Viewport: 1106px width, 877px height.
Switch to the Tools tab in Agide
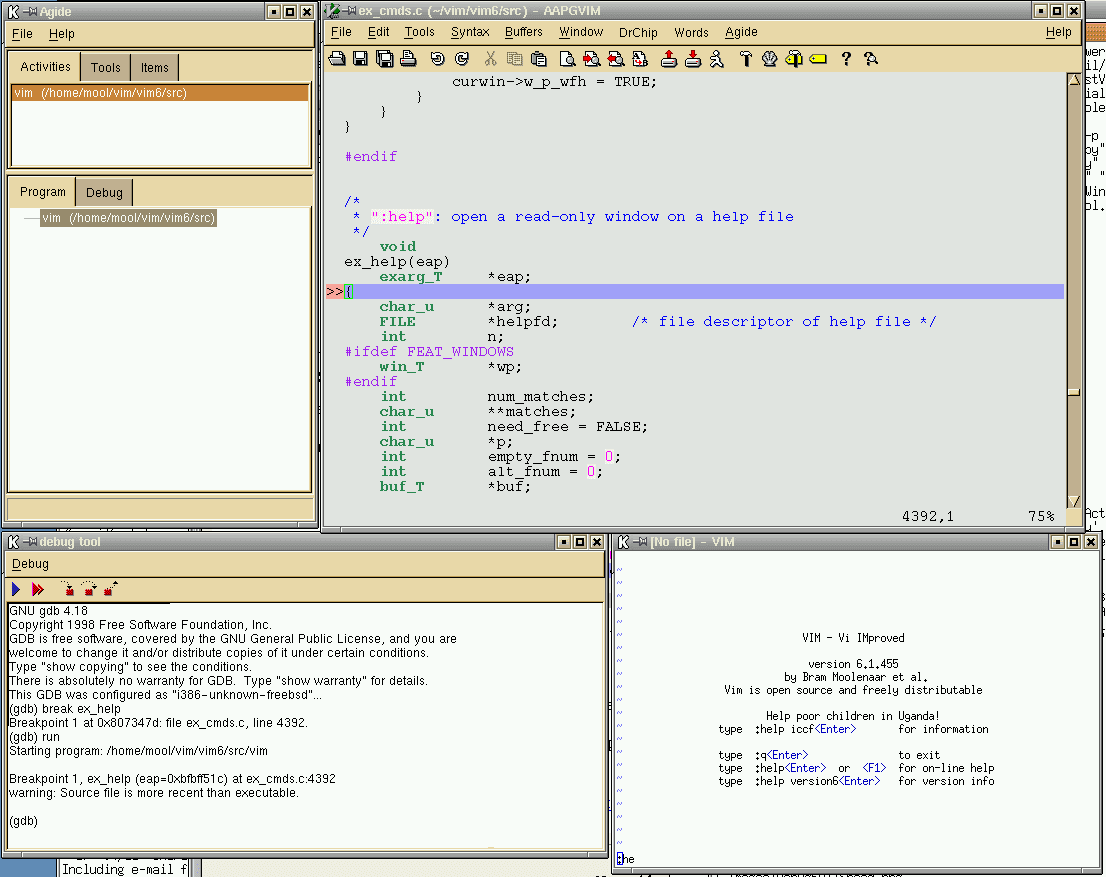[105, 68]
